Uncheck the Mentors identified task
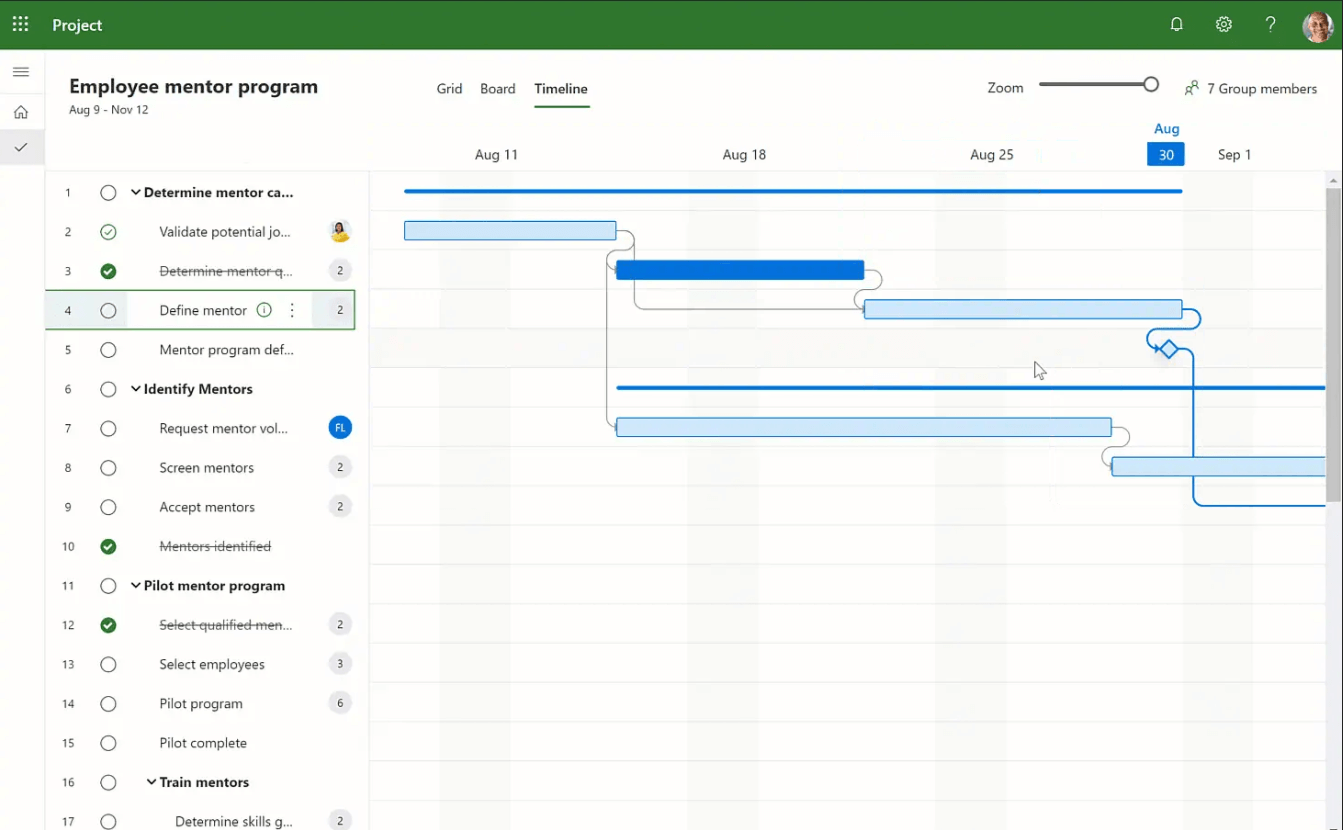This screenshot has height=830, width=1343. (x=108, y=547)
